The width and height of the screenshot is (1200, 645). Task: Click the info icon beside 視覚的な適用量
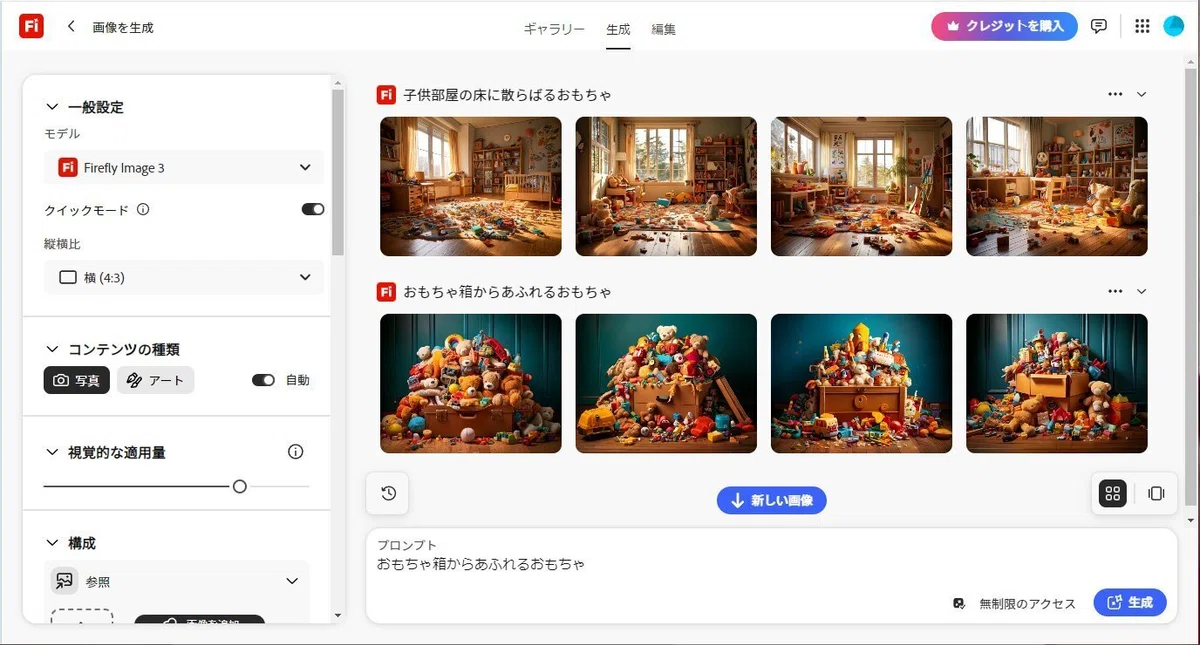point(295,452)
